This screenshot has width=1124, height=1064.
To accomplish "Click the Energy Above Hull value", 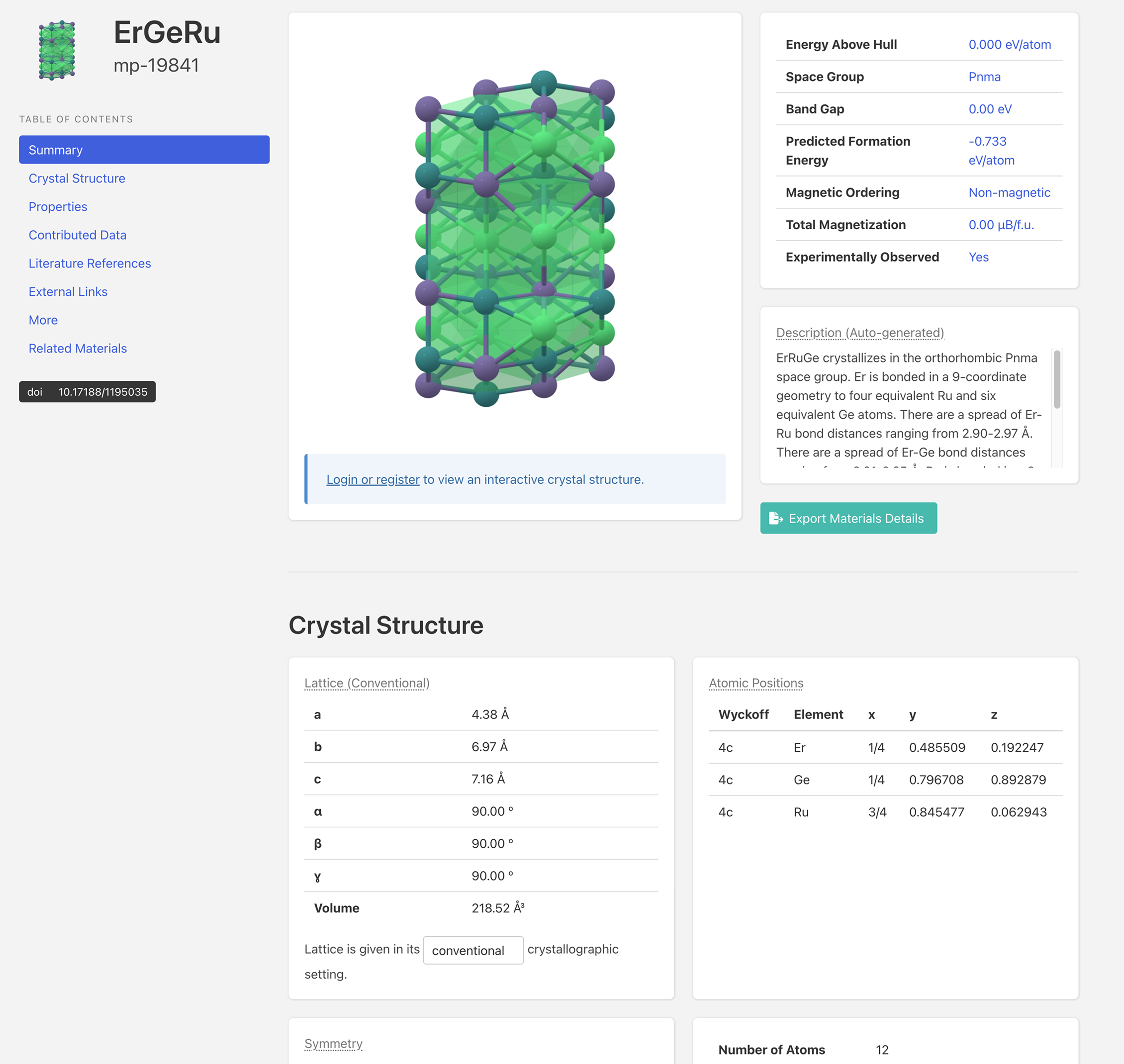I will pos(1010,44).
